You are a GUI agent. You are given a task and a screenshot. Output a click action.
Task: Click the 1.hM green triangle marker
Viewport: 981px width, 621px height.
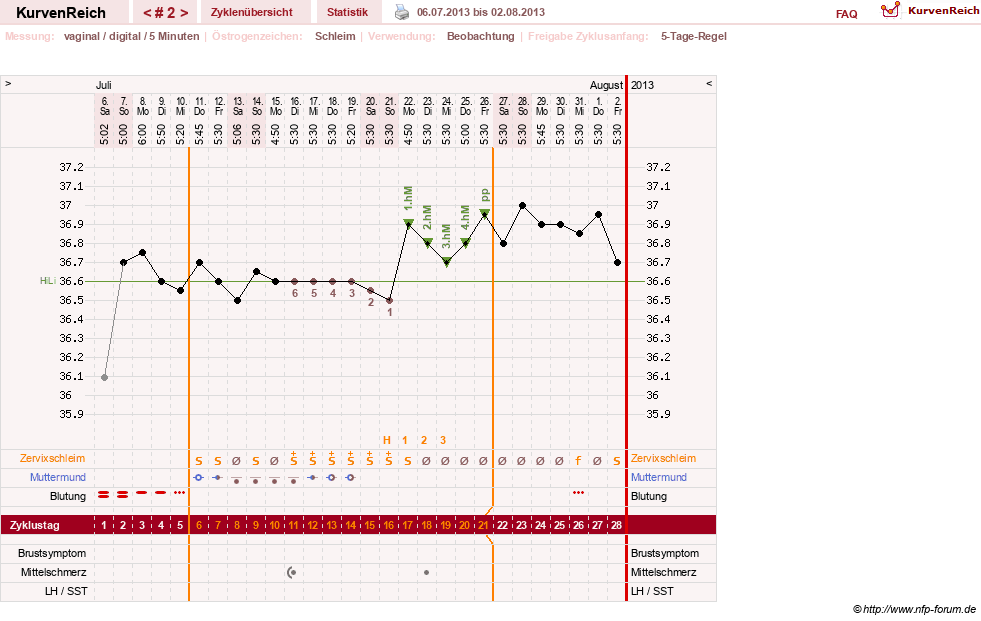coord(409,223)
